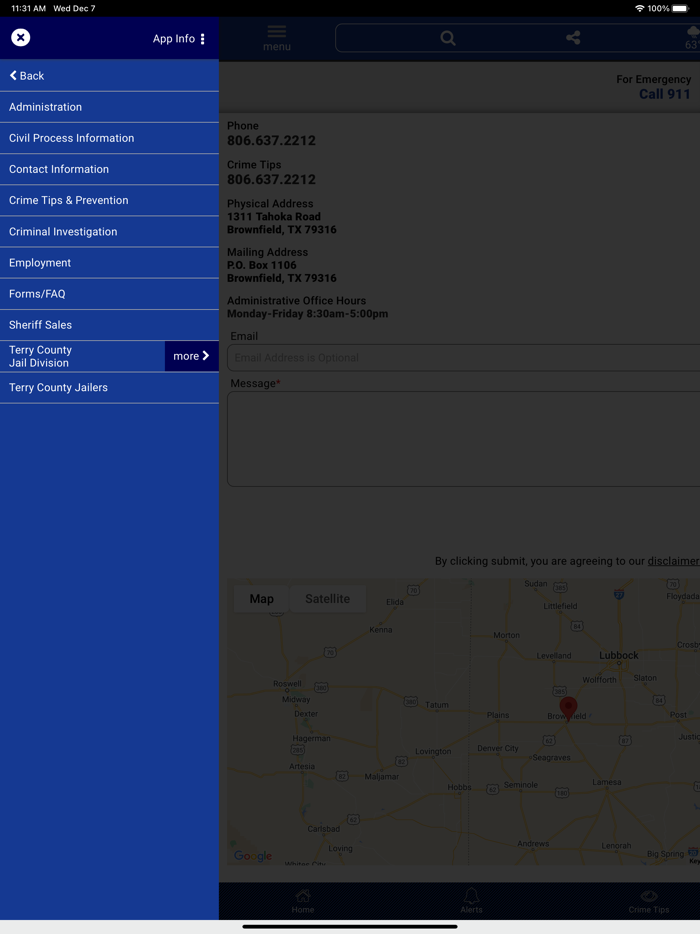This screenshot has height=934, width=700.
Task: Open the disclaimer link
Action: point(673,561)
